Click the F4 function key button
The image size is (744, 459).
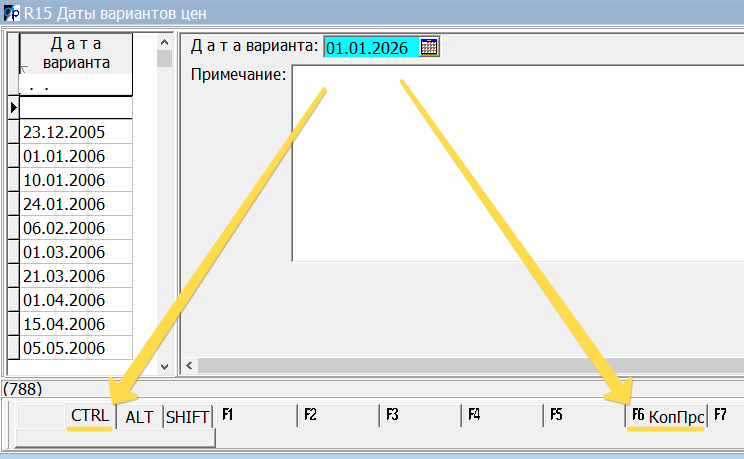tap(502, 415)
